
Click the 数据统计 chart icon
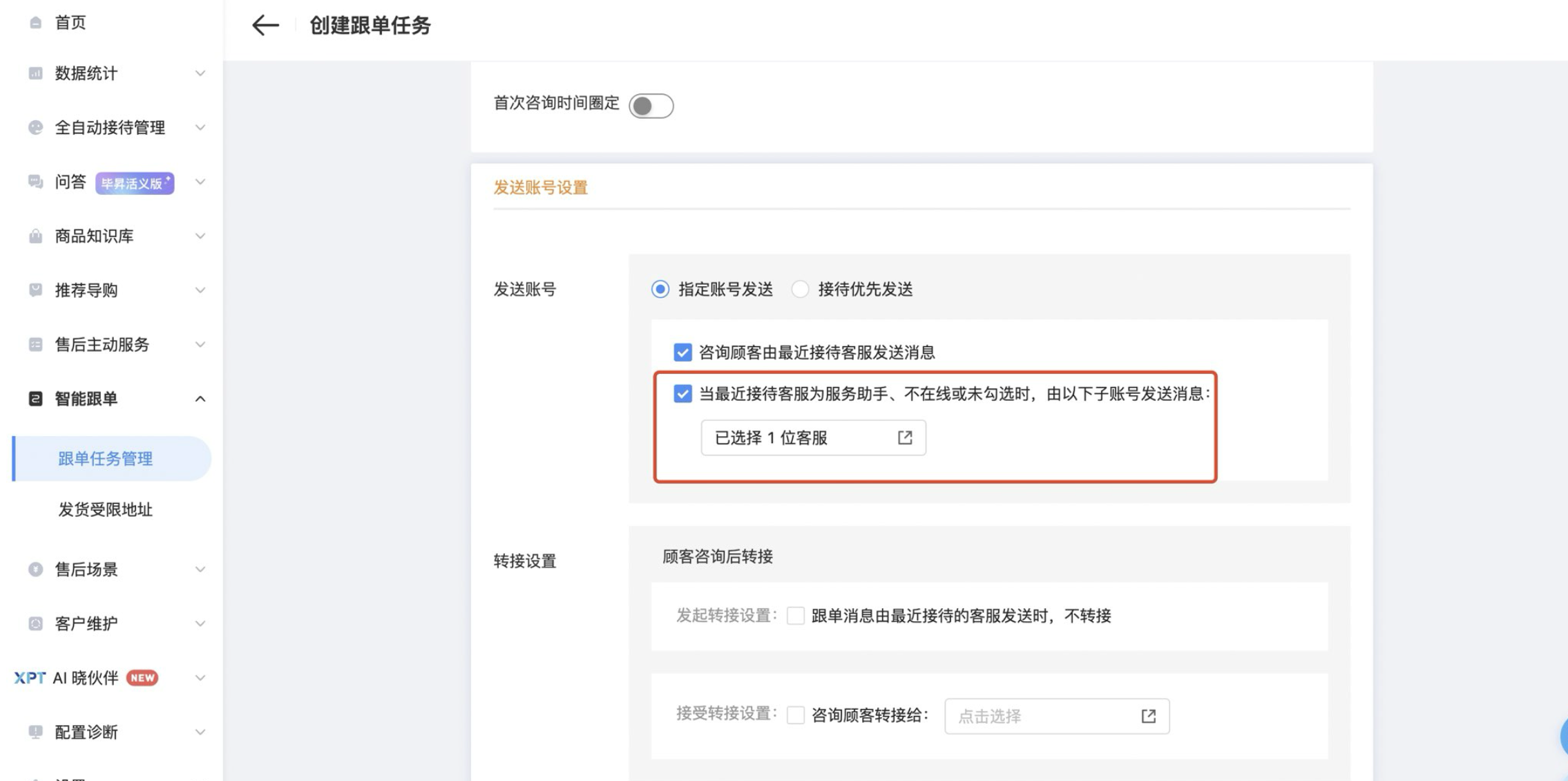pos(35,73)
